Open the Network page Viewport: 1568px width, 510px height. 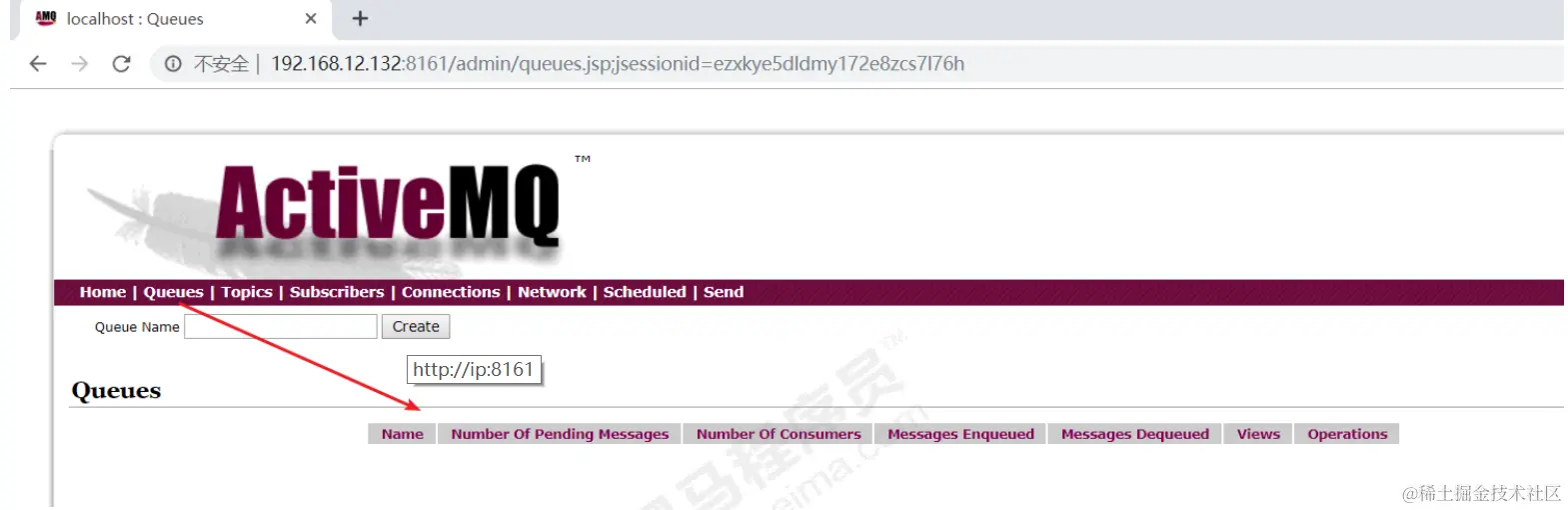(552, 292)
